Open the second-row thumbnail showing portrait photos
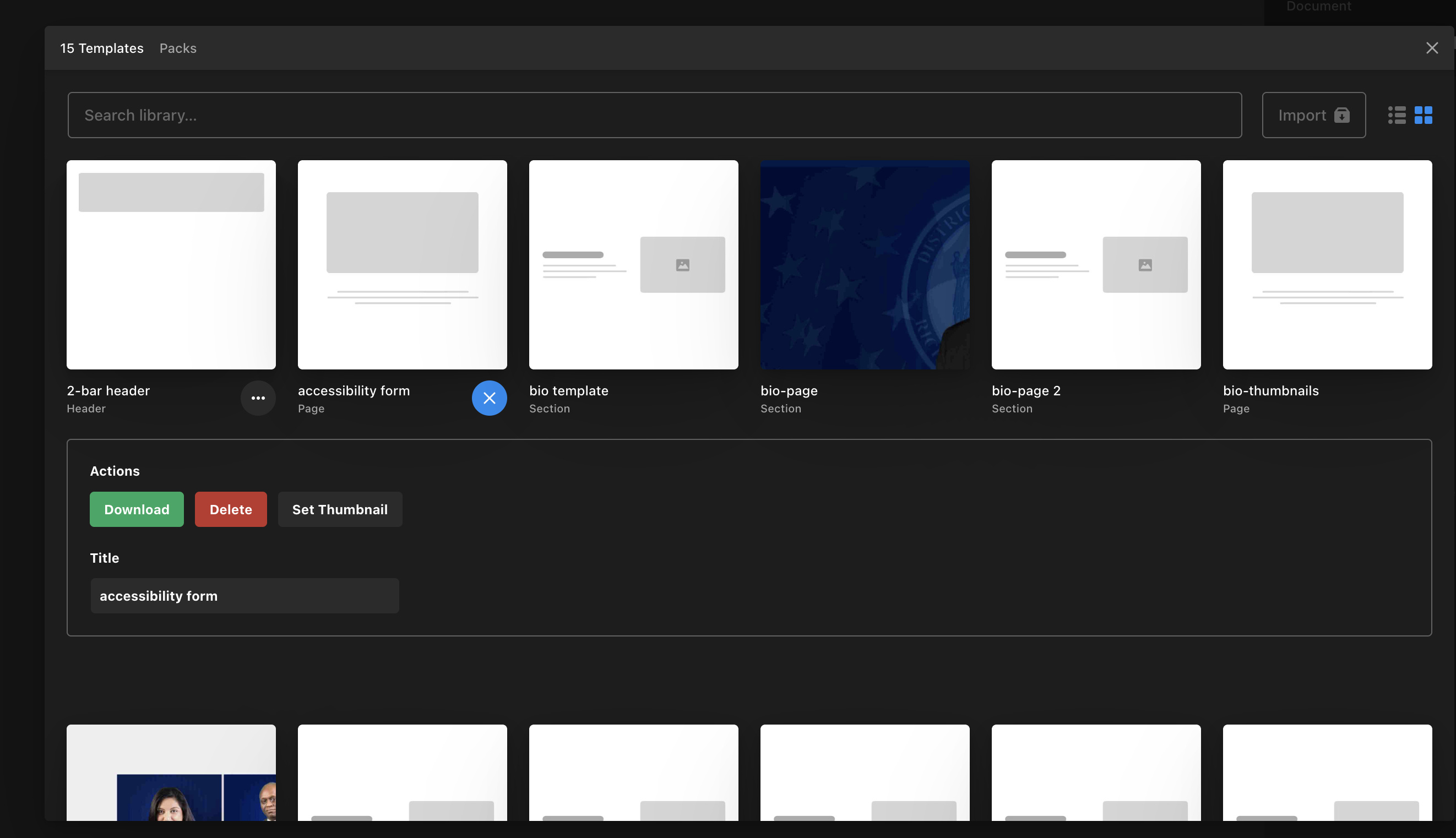The width and height of the screenshot is (1456, 838). [171, 772]
